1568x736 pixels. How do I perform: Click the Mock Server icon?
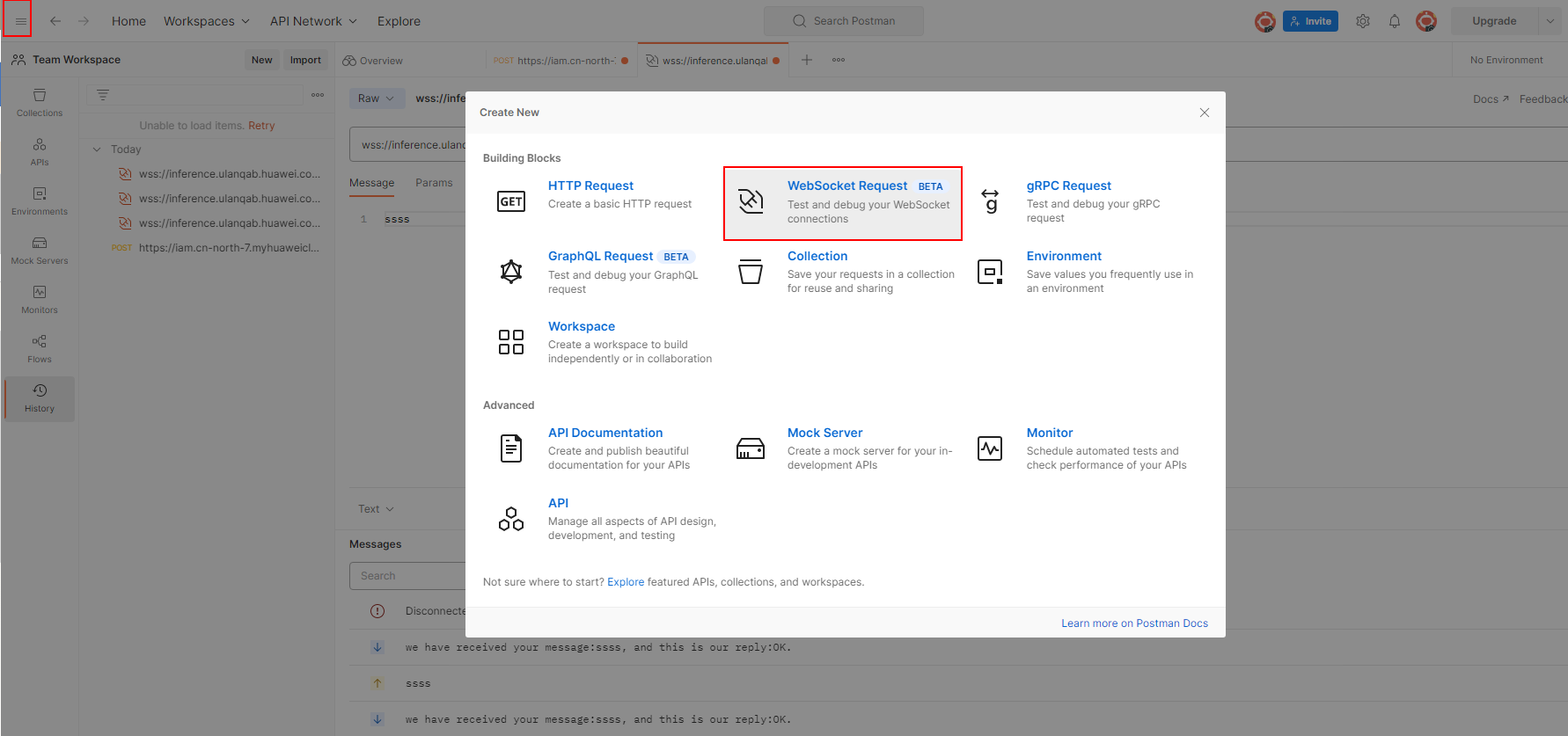[x=751, y=448]
